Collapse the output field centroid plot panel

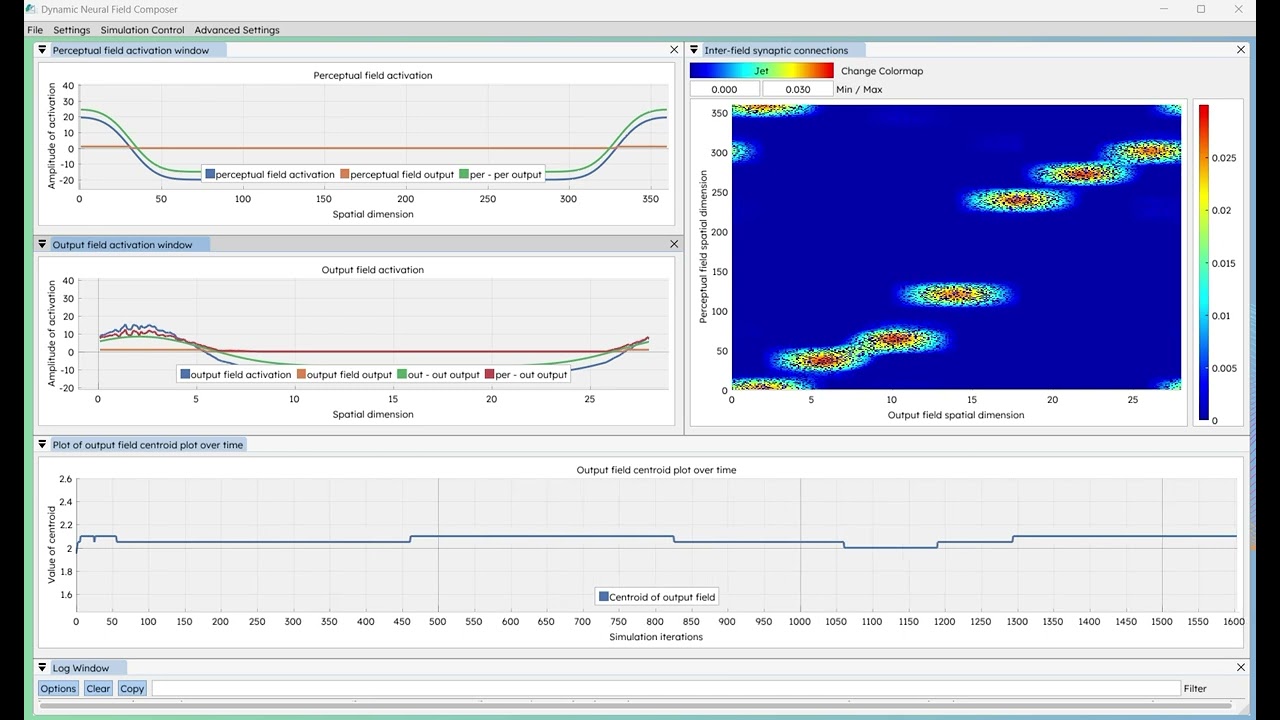tap(42, 444)
